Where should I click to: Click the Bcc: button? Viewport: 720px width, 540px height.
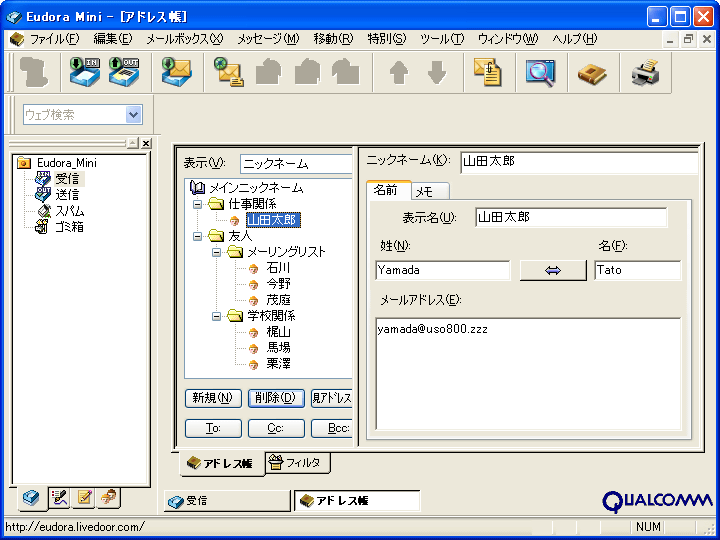(x=332, y=428)
